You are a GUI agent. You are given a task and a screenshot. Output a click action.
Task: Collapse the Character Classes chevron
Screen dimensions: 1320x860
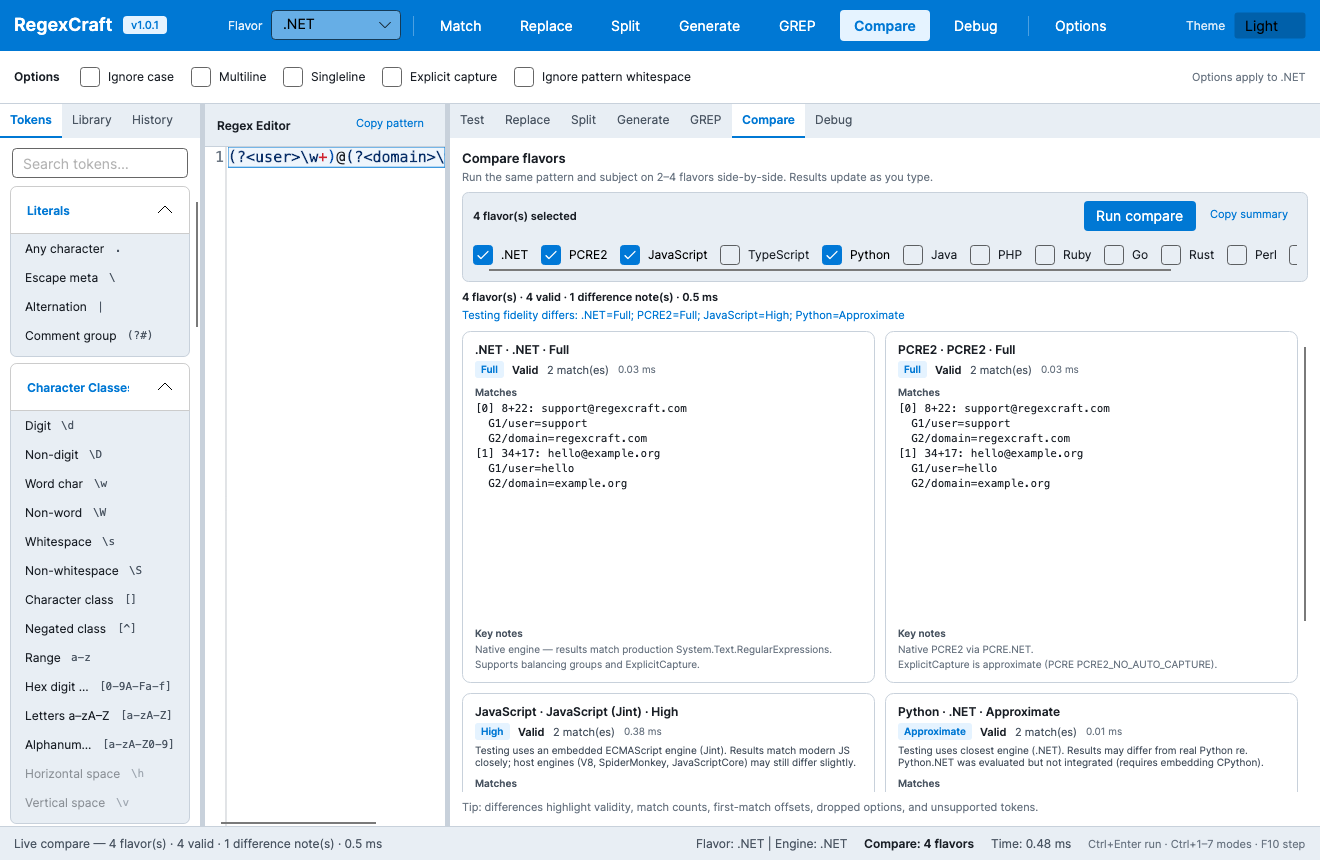coord(165,387)
